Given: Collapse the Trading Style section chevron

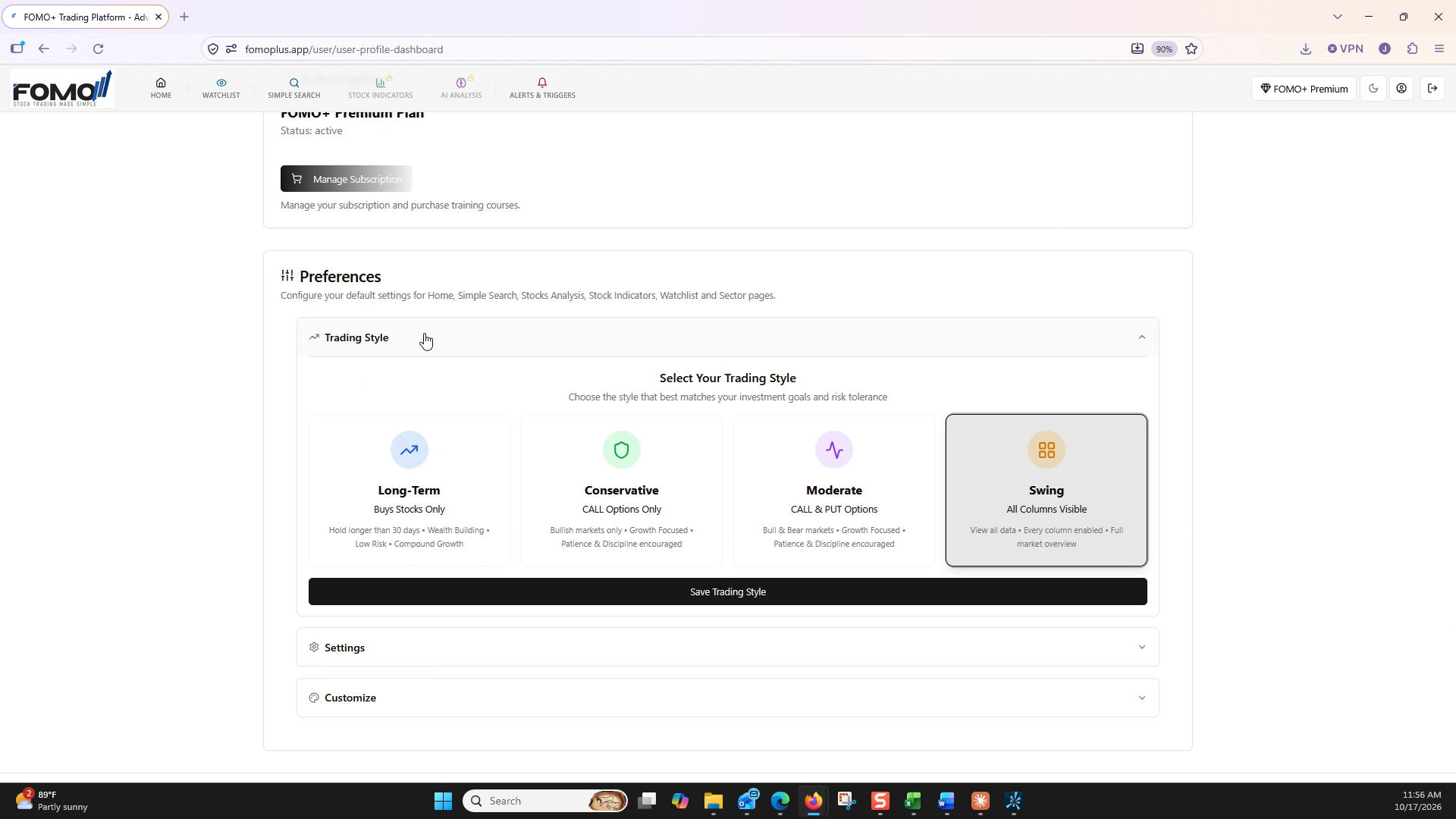Looking at the screenshot, I should (x=1141, y=337).
